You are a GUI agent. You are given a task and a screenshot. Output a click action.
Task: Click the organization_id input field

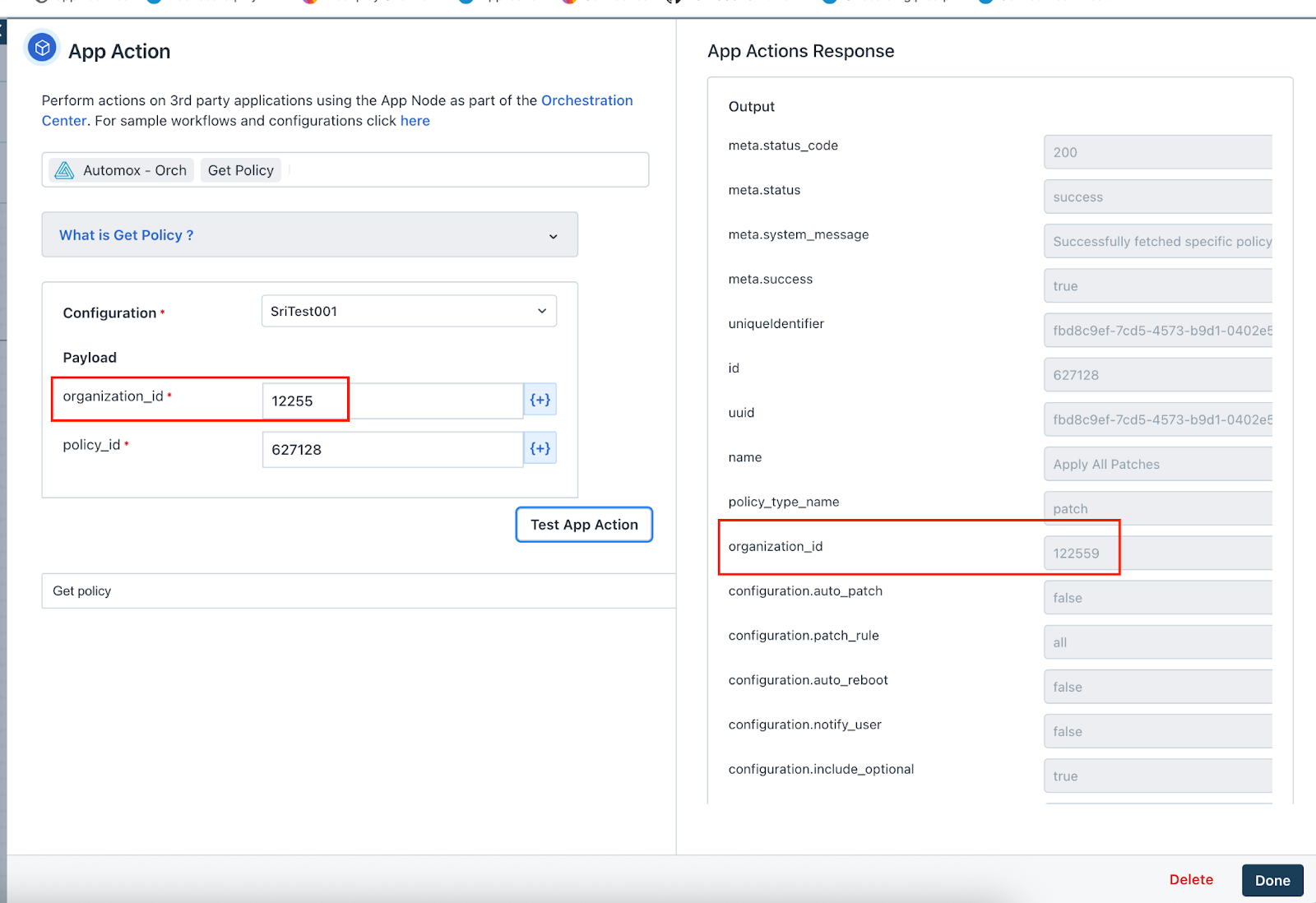(392, 401)
